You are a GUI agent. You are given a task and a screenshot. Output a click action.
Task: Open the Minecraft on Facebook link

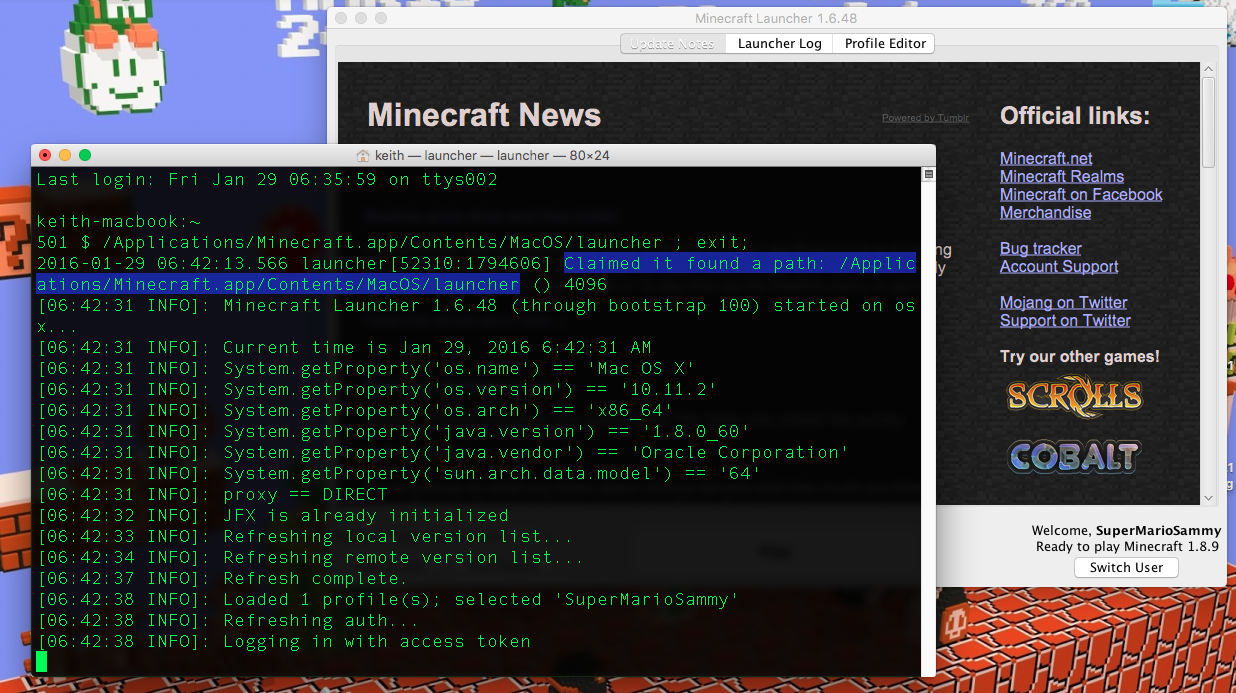point(1081,194)
